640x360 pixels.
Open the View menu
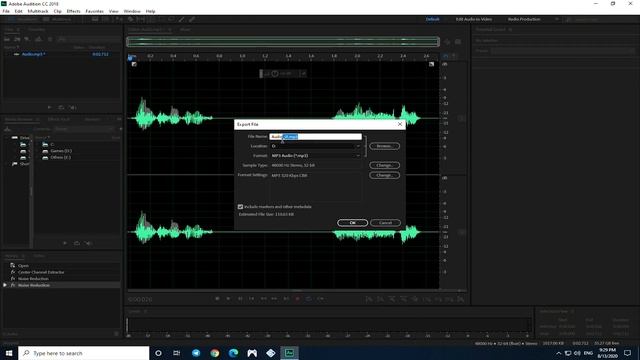pos(113,11)
